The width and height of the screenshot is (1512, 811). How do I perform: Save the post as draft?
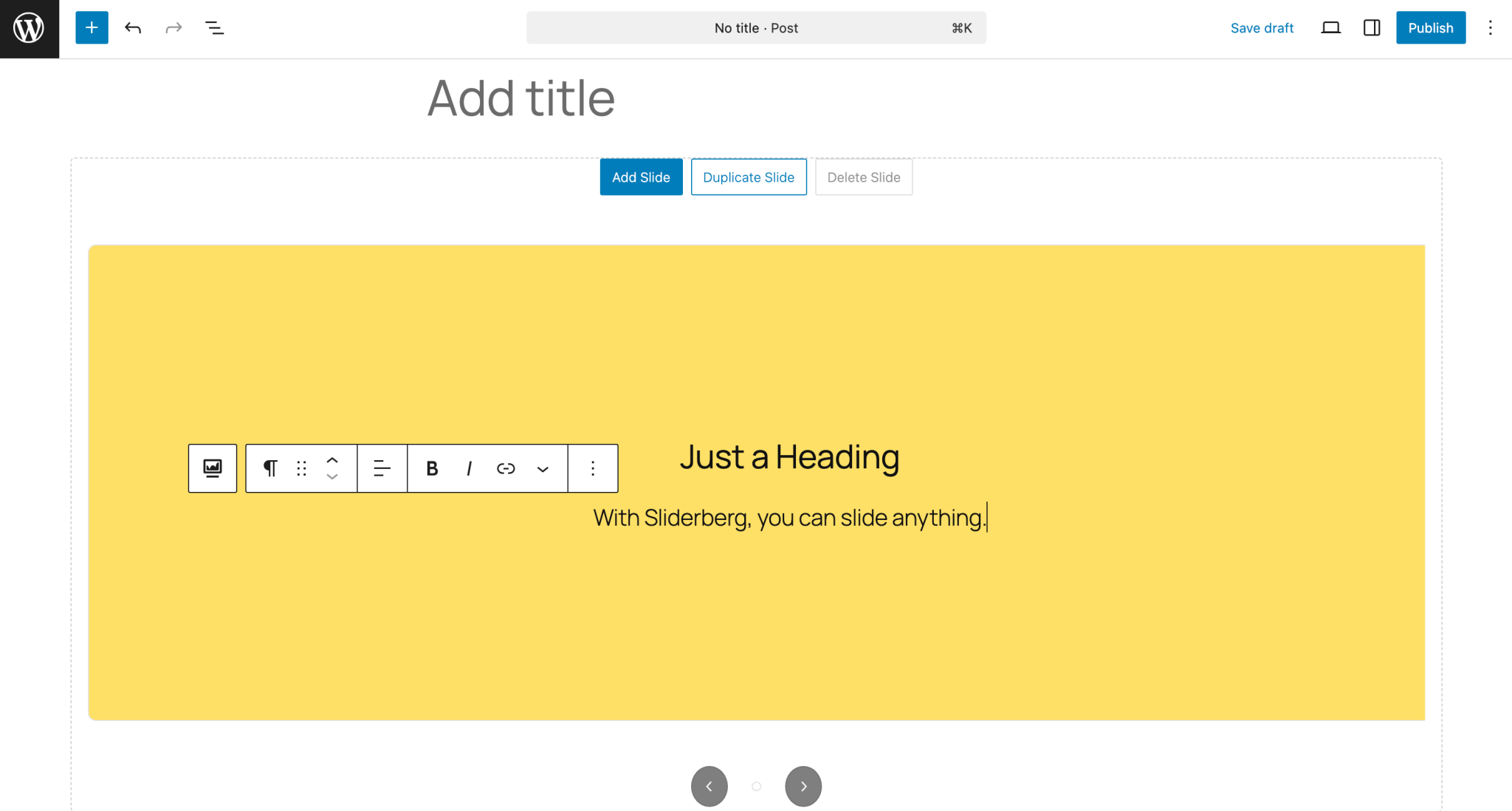pyautogui.click(x=1262, y=27)
